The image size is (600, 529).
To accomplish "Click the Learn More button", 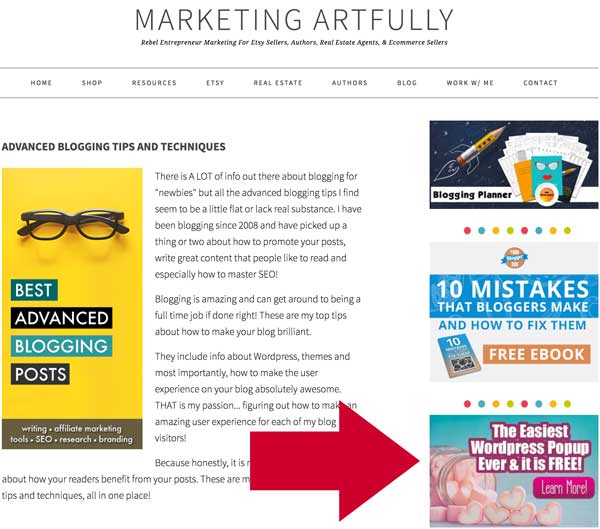I will 563,488.
